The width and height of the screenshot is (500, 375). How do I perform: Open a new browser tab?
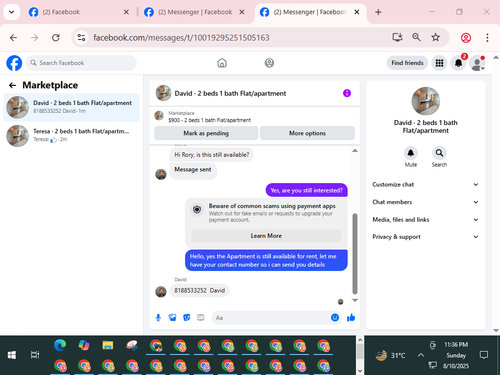point(378,12)
